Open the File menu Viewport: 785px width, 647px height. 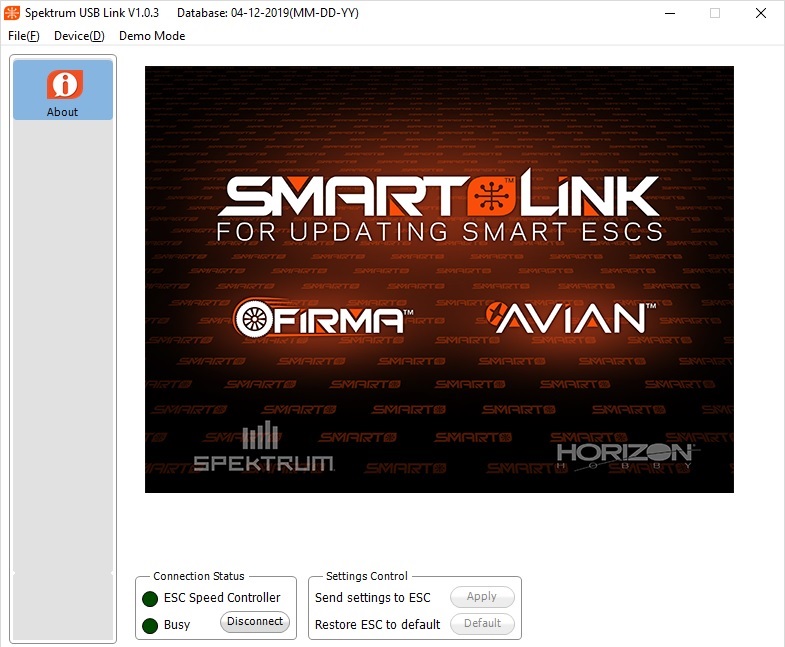point(24,36)
